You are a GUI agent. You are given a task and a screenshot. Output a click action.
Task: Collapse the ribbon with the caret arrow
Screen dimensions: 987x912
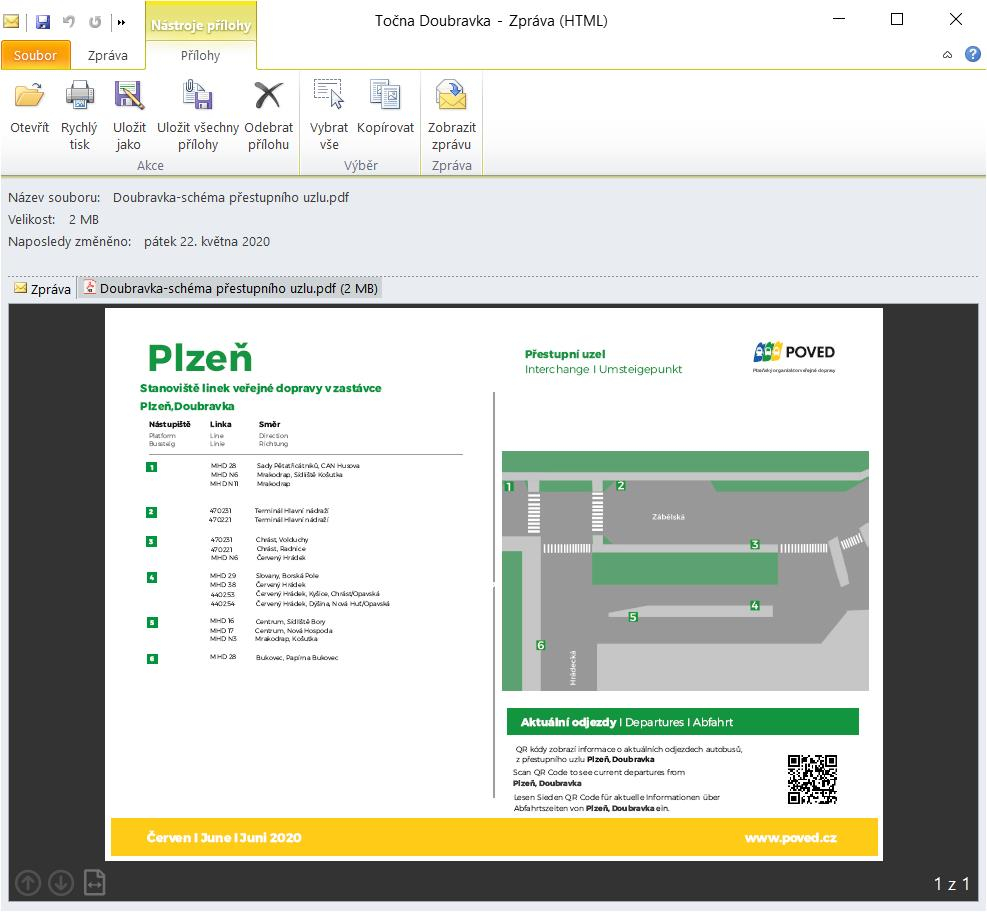coord(947,55)
